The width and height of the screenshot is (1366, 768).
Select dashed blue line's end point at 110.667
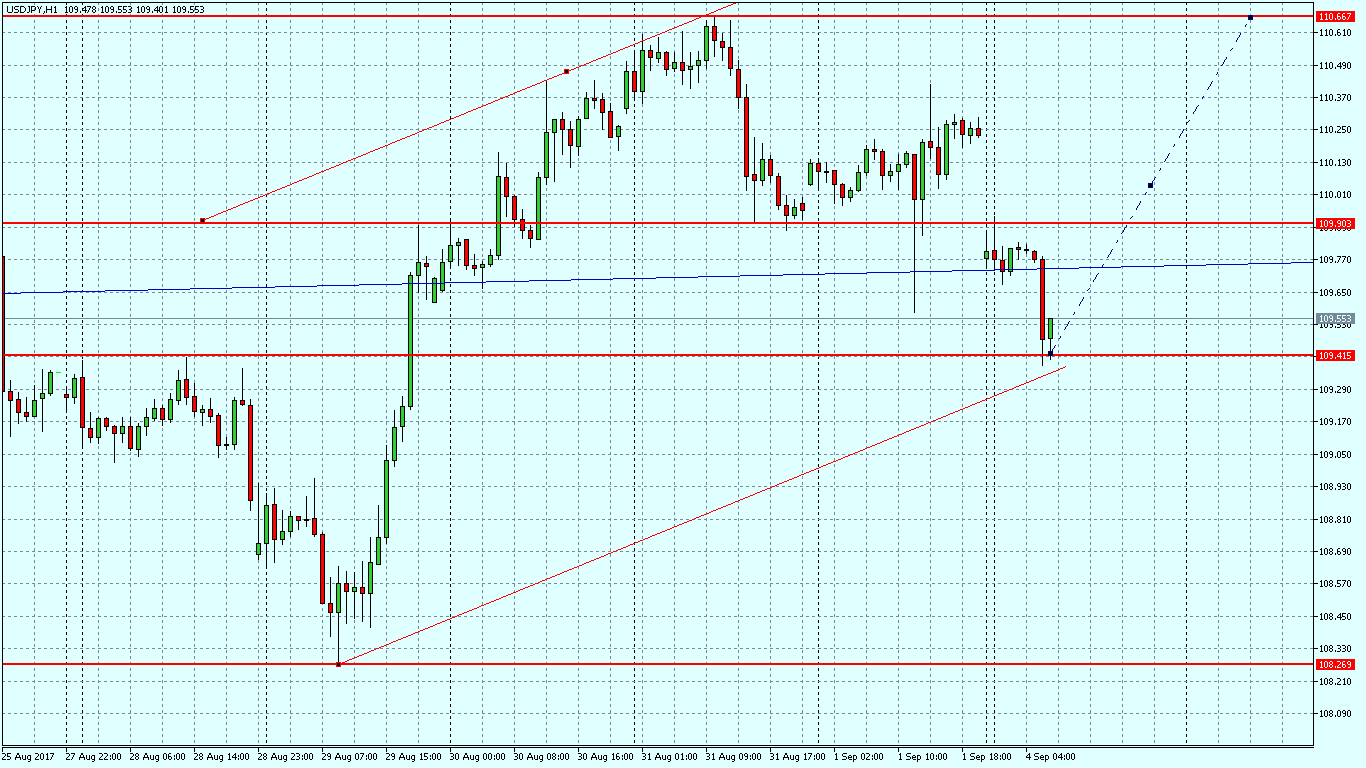(1250, 18)
